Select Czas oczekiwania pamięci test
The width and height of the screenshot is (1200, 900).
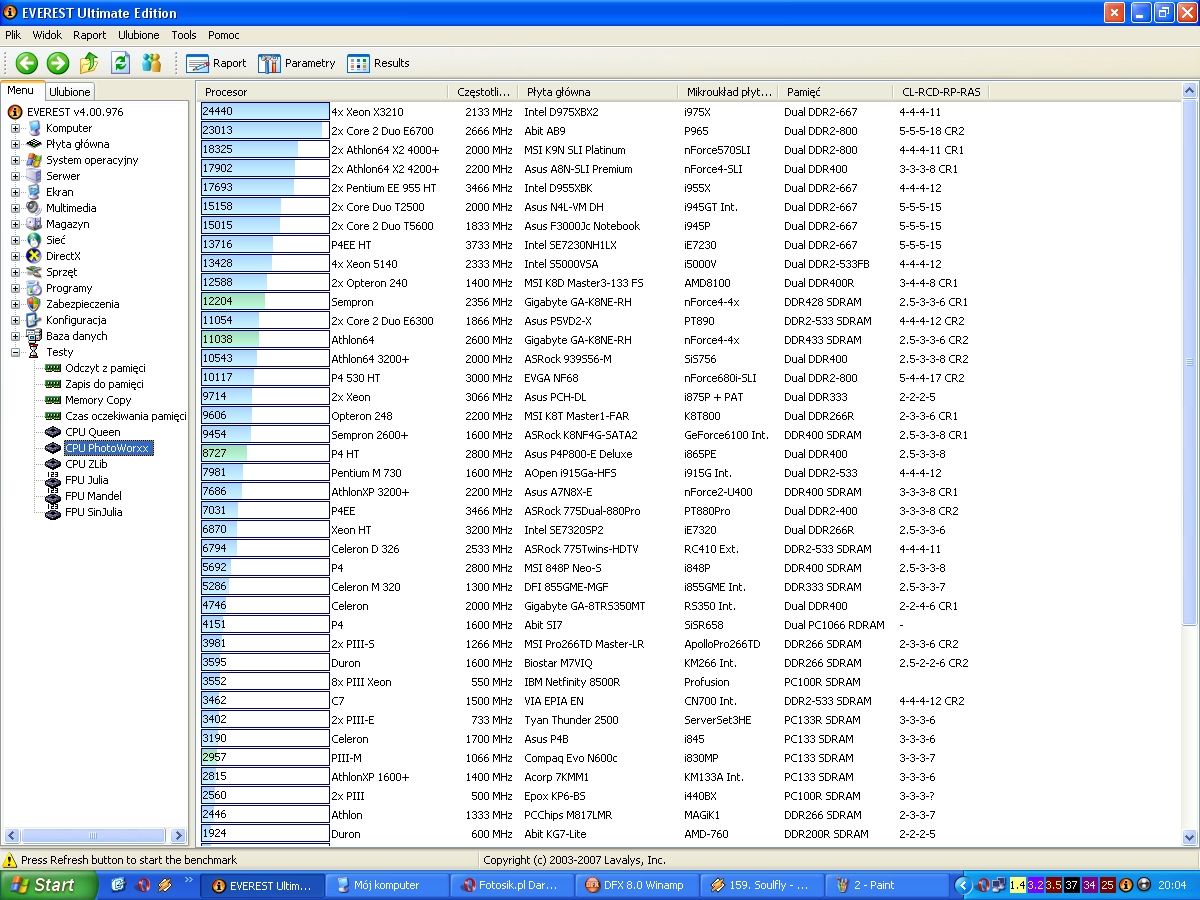pos(126,416)
